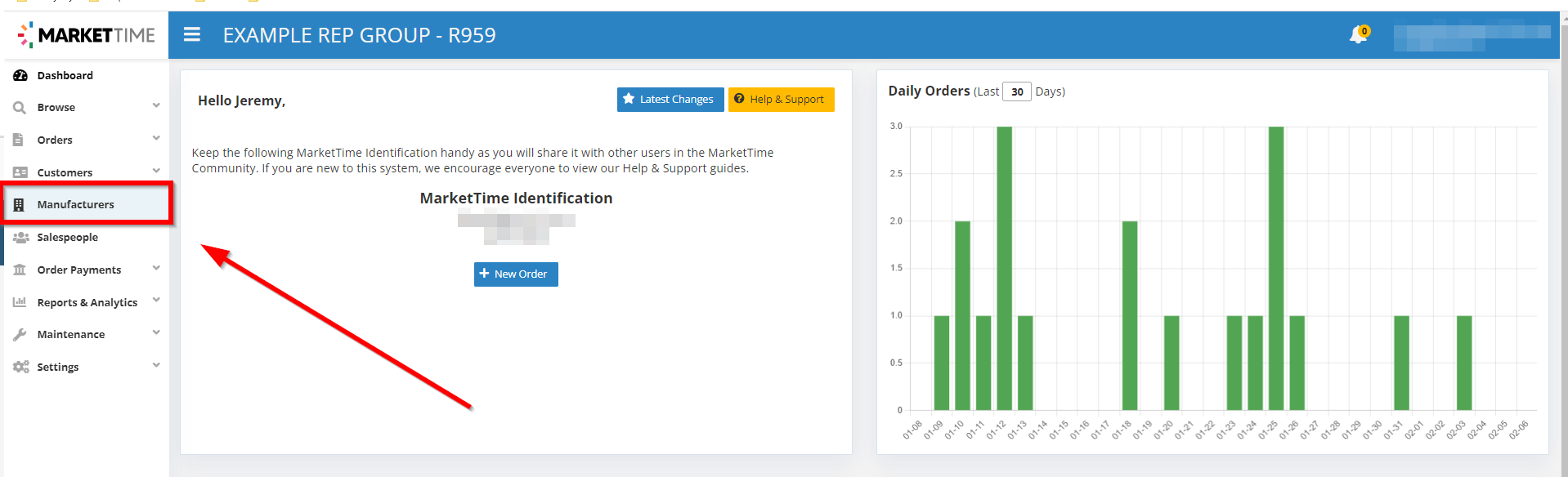The width and height of the screenshot is (1568, 477).
Task: Select the Orders menu label
Action: click(x=55, y=140)
